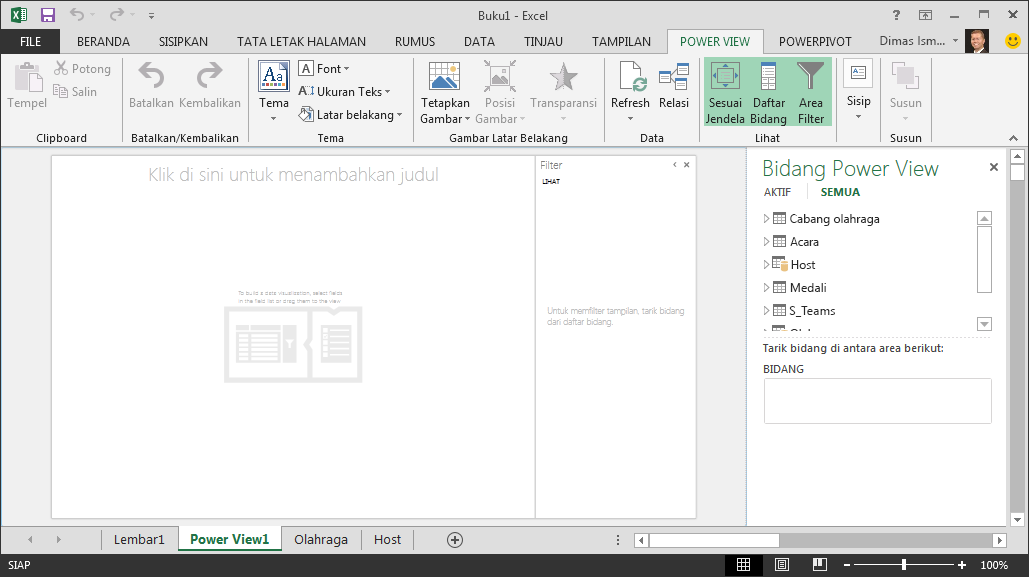Viewport: 1029px width, 577px height.
Task: Toggle the Daftar Bidang field list
Action: [768, 92]
